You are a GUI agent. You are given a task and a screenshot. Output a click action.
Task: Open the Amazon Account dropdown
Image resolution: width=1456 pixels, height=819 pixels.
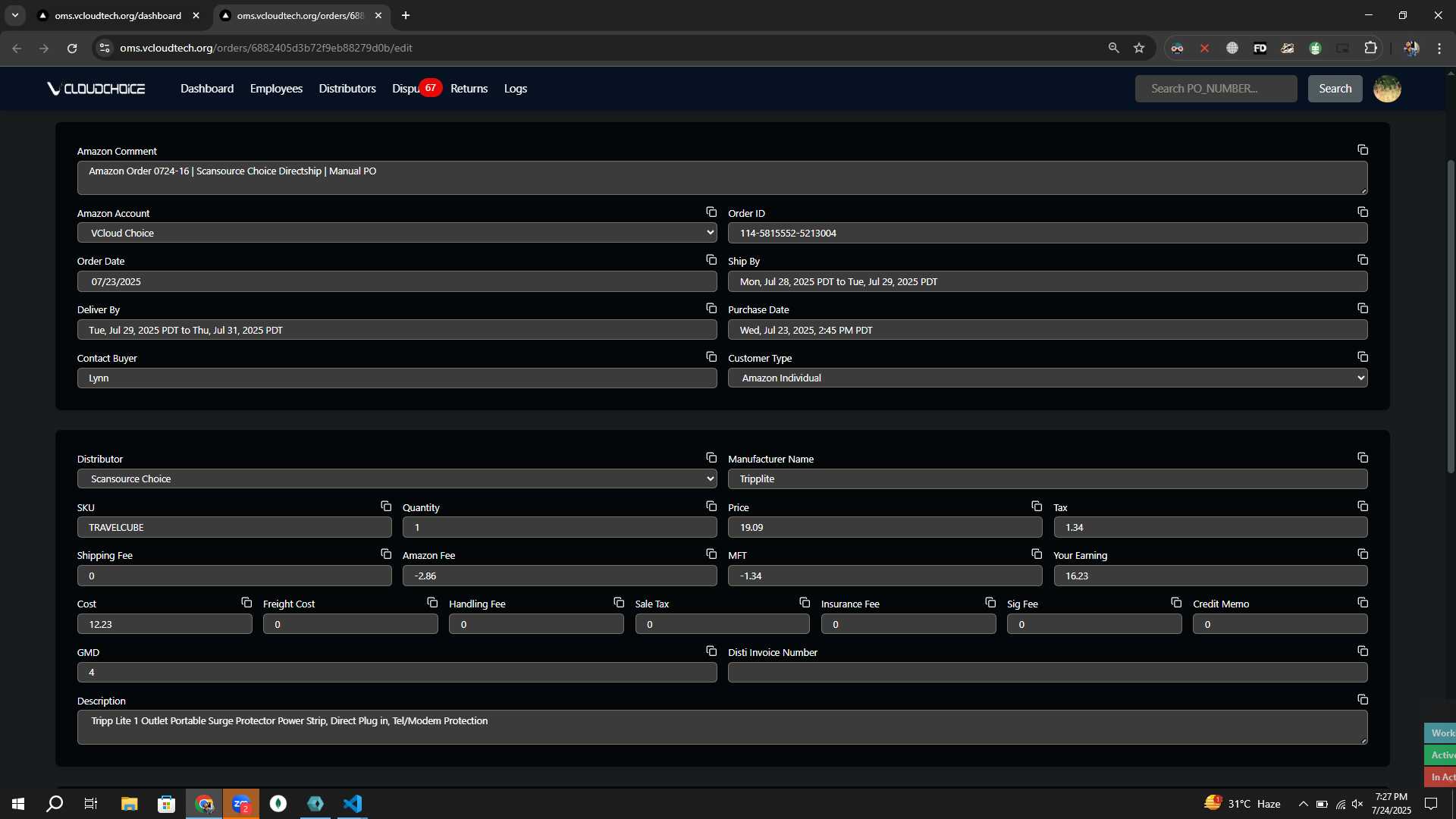[397, 233]
